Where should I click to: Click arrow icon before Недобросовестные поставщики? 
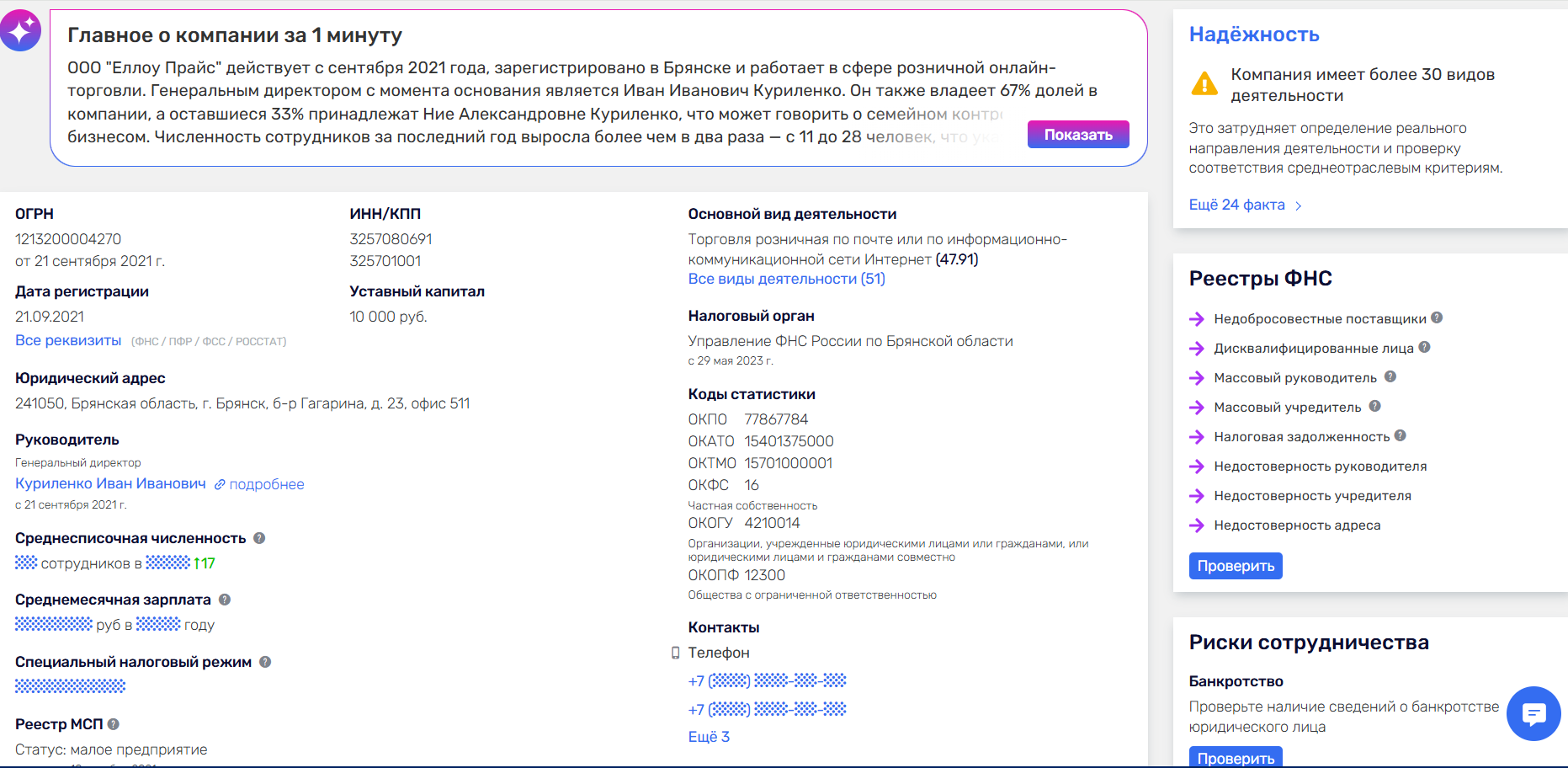[1197, 319]
